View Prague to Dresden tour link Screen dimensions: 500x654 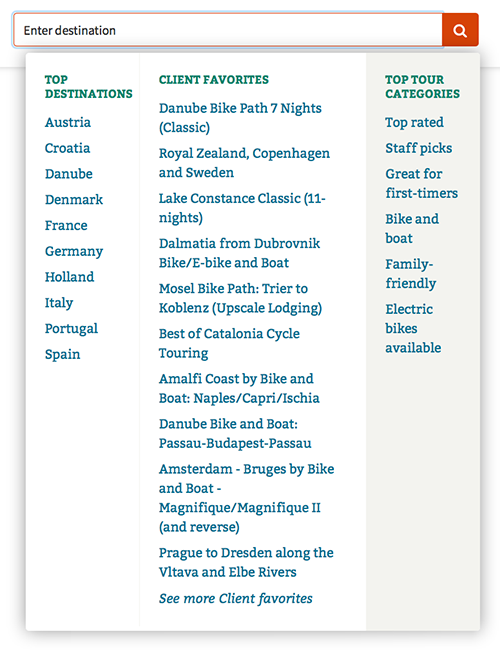coord(246,562)
